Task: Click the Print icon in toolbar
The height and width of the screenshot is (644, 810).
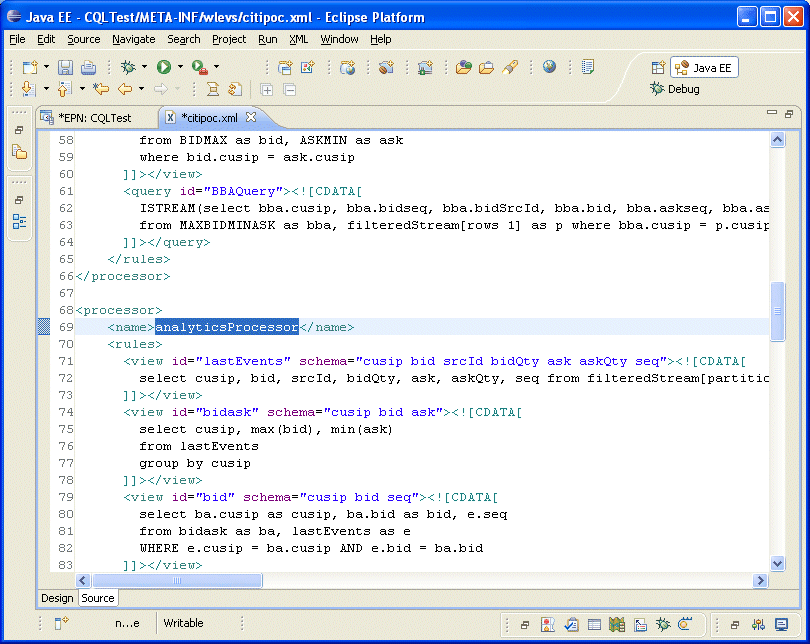Action: pyautogui.click(x=88, y=67)
